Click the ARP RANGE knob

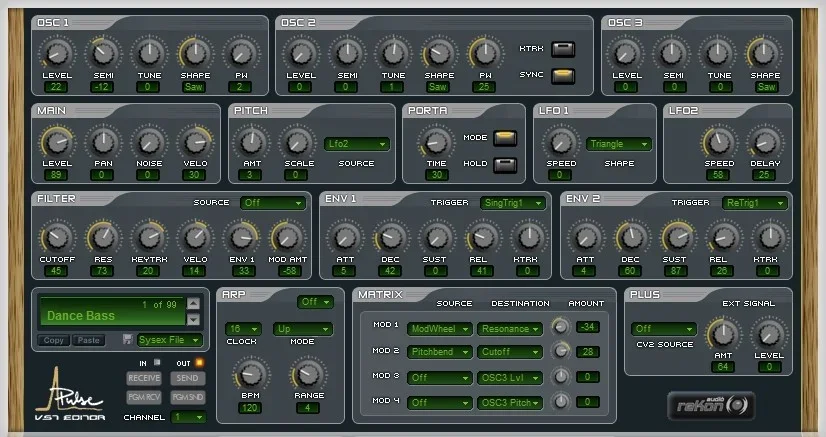click(x=308, y=374)
